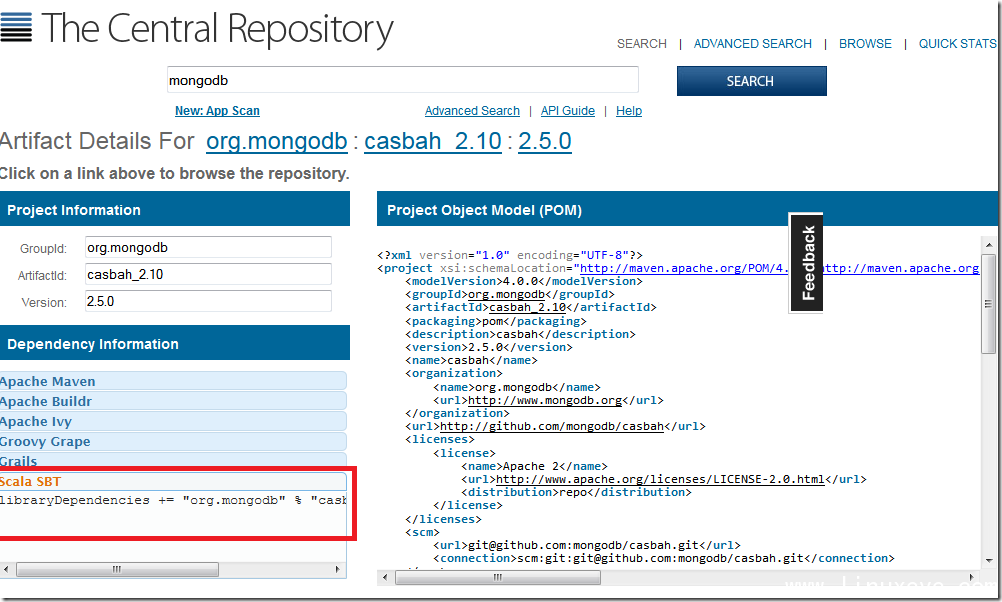Screen dimensions: 1002x602
Task: Open the maven.apache.org/POM schema link
Action: point(684,268)
